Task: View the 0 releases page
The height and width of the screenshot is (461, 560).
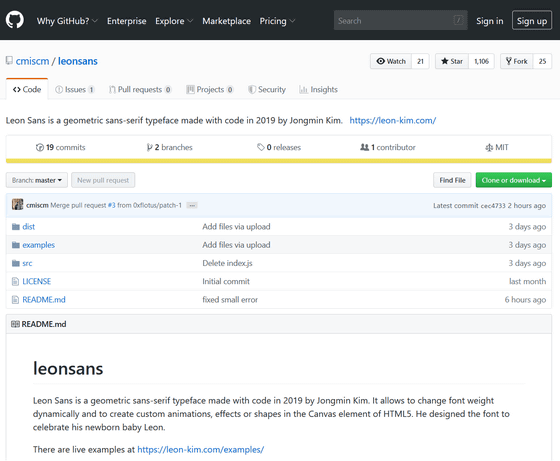Action: click(x=279, y=147)
